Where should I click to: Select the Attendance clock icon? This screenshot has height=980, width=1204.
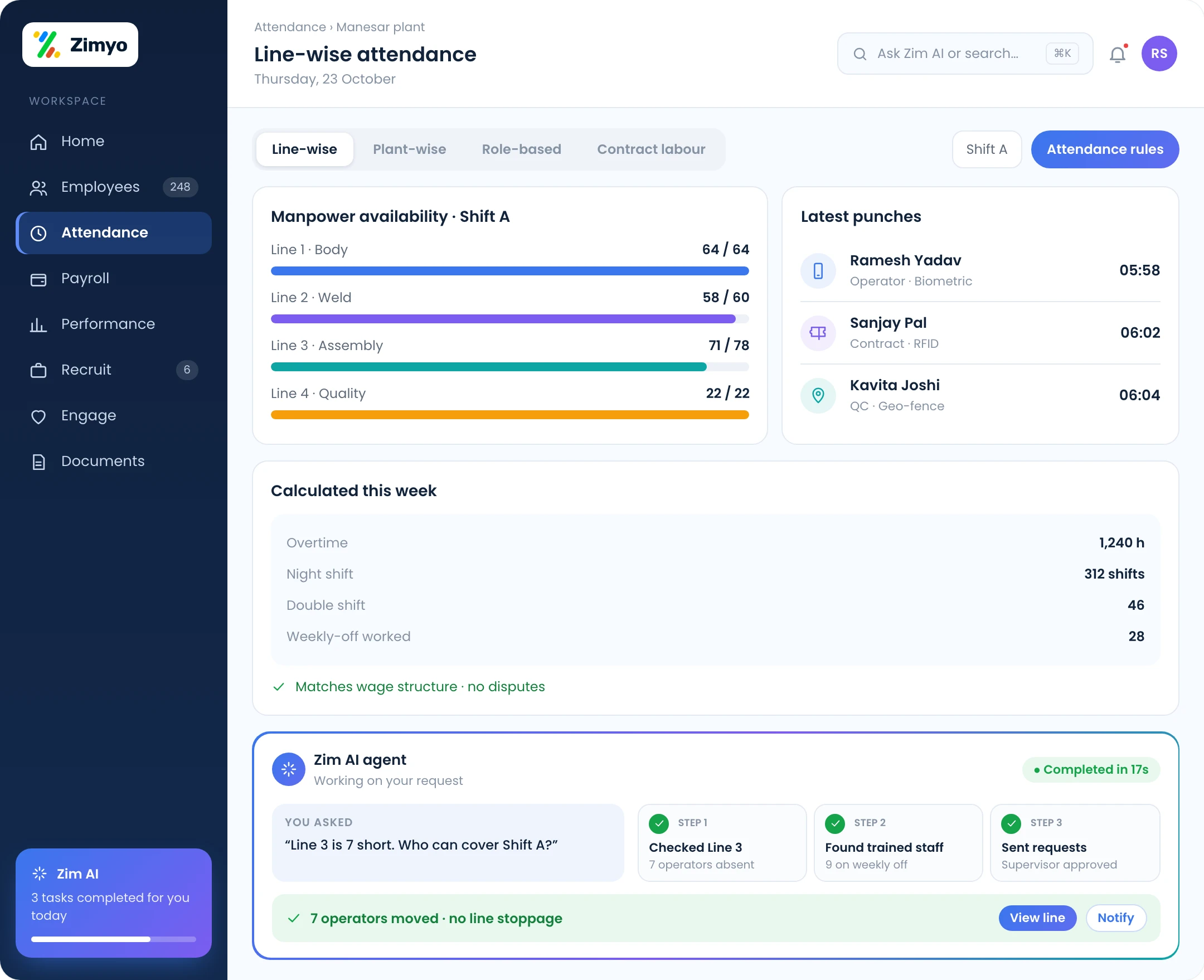38,233
